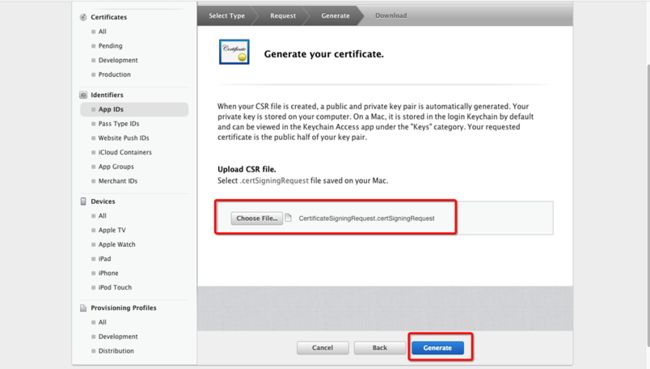Select Merchant IDs

118,181
